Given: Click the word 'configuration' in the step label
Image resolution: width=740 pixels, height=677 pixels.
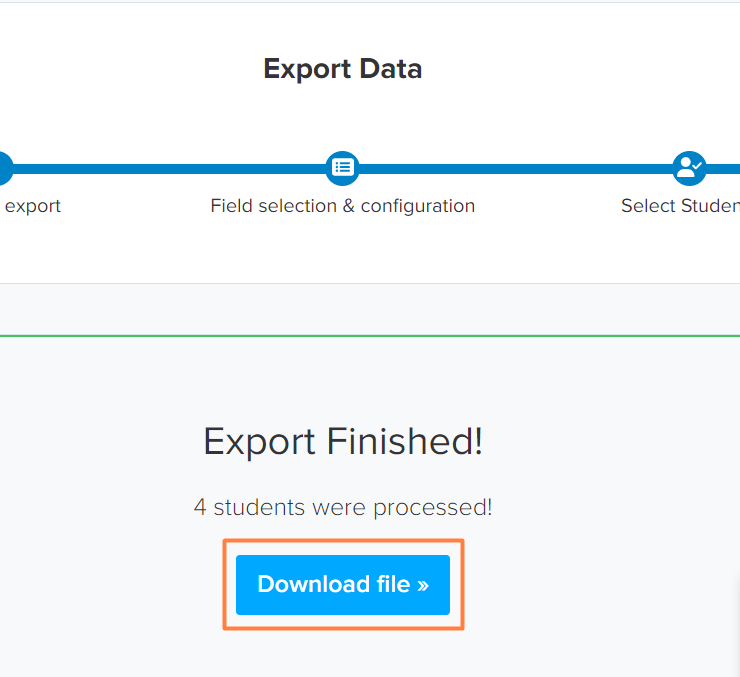Looking at the screenshot, I should (418, 207).
